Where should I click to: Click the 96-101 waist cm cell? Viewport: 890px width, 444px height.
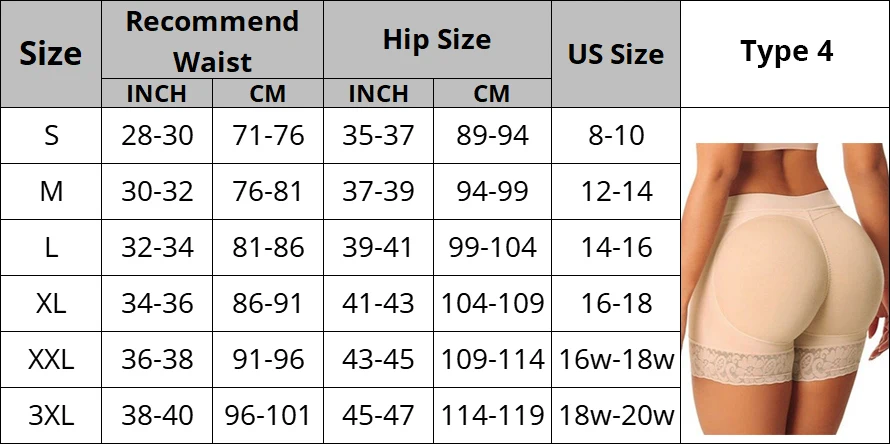coord(268,416)
